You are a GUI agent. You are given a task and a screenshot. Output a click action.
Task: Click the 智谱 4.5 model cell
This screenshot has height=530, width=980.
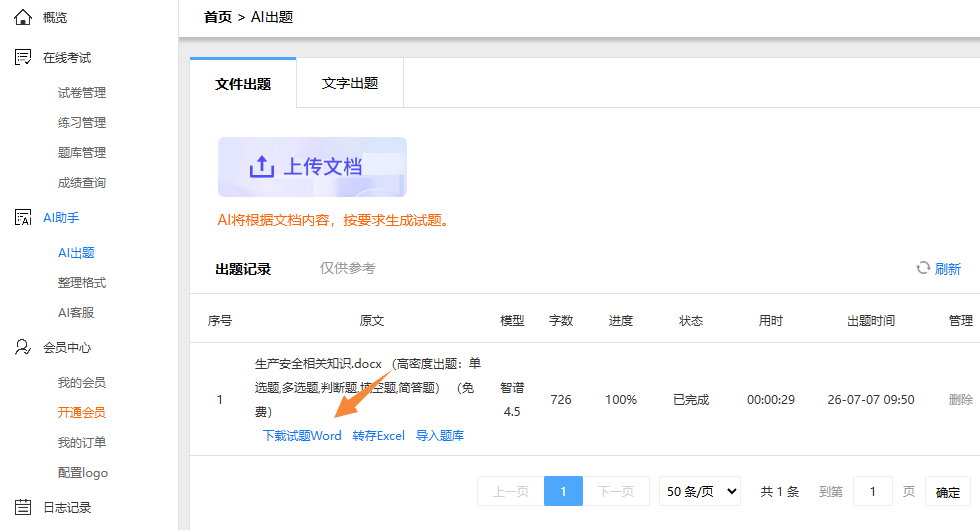pyautogui.click(x=512, y=399)
